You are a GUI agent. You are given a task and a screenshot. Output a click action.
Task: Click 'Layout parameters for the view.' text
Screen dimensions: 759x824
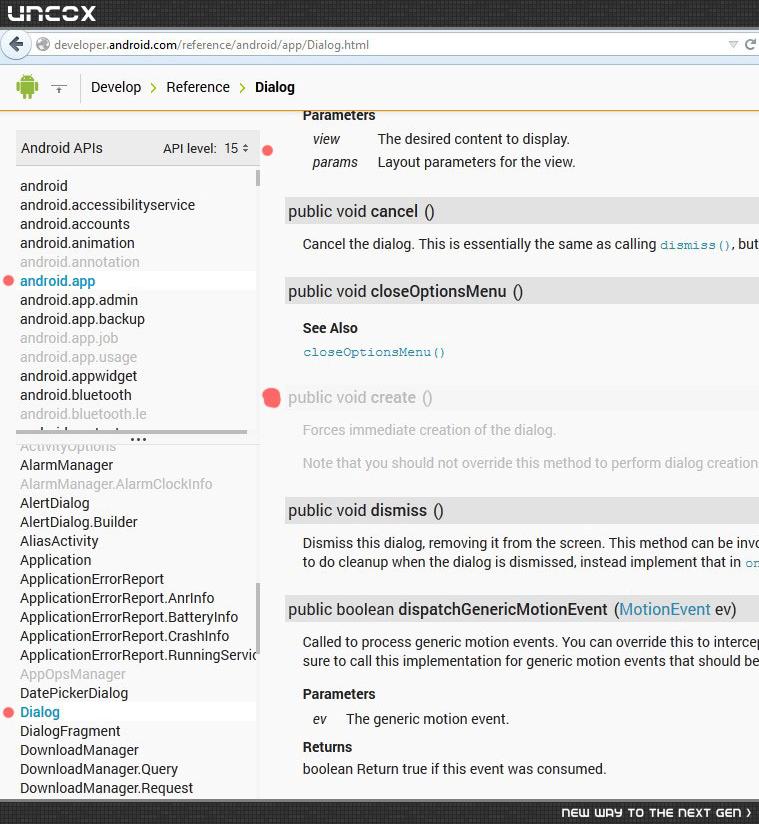476,162
